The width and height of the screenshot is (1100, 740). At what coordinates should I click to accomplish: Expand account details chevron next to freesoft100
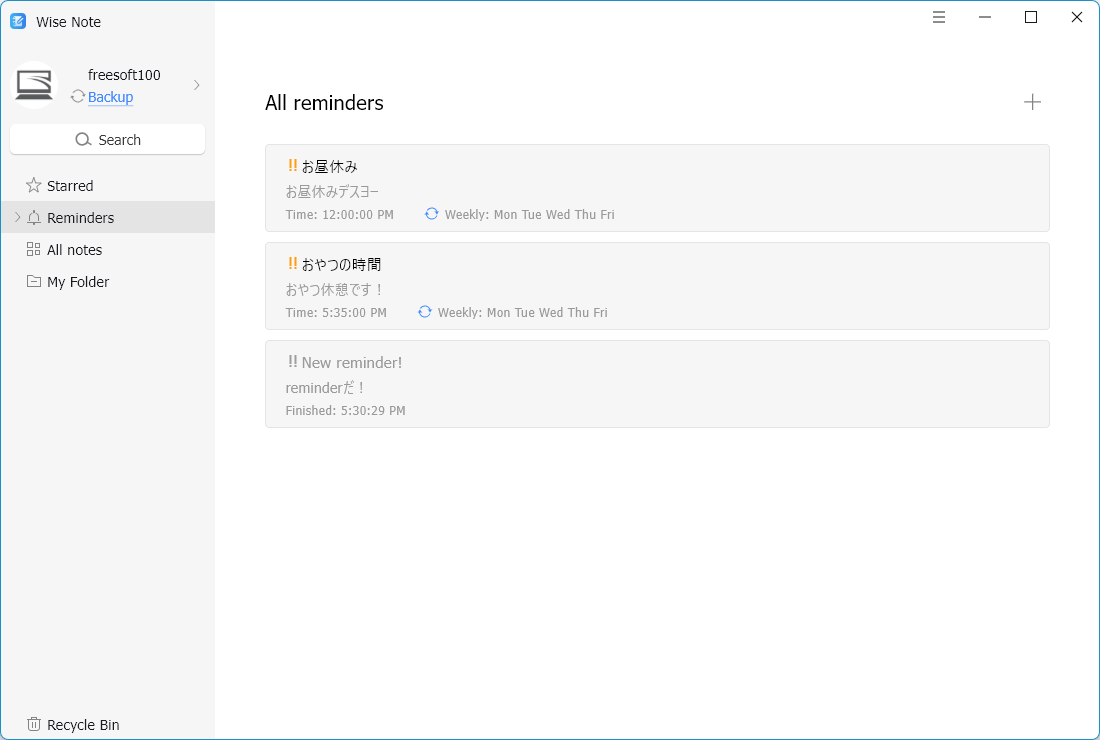pyautogui.click(x=197, y=85)
